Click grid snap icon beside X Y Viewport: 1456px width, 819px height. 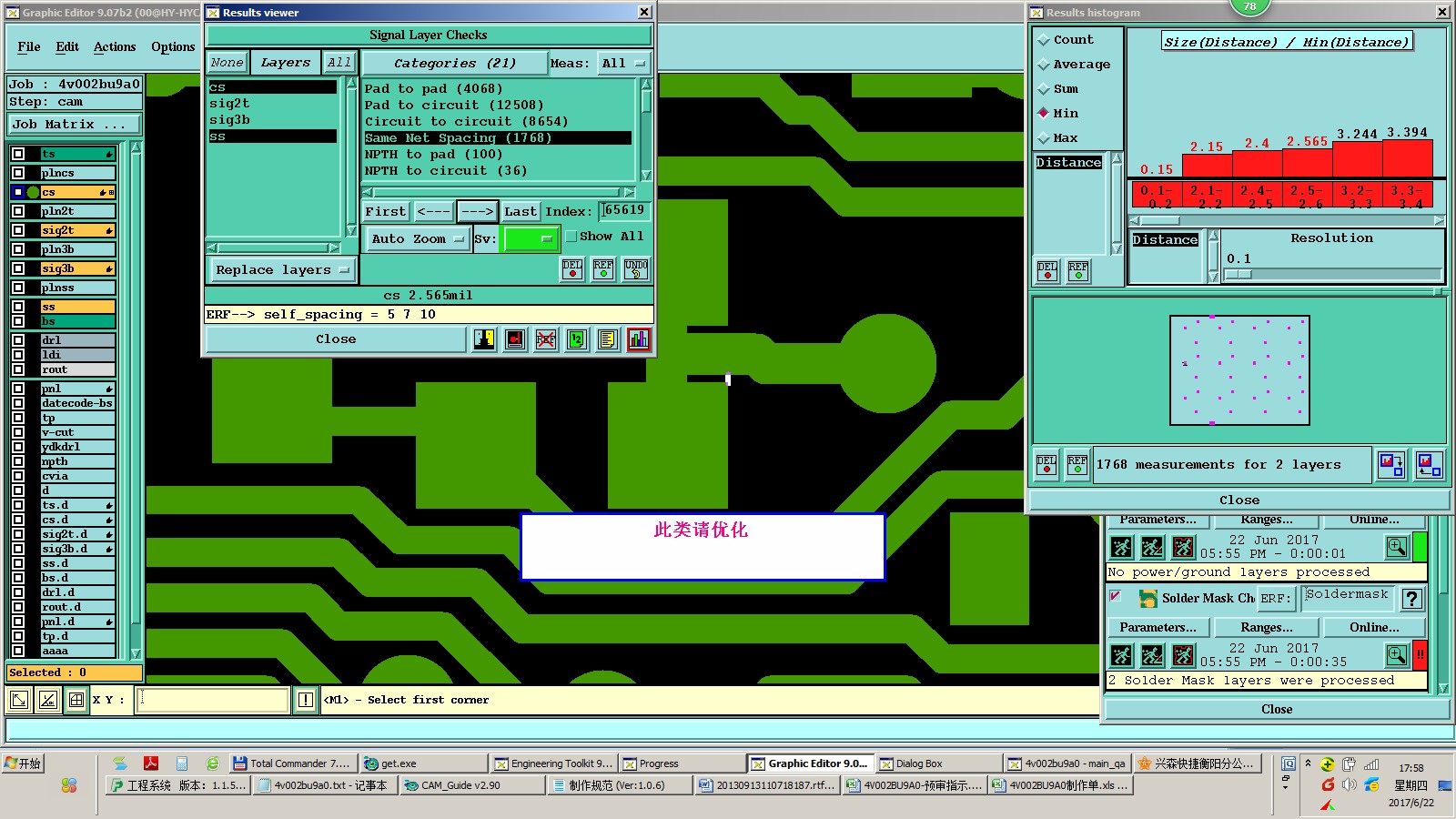pos(76,700)
